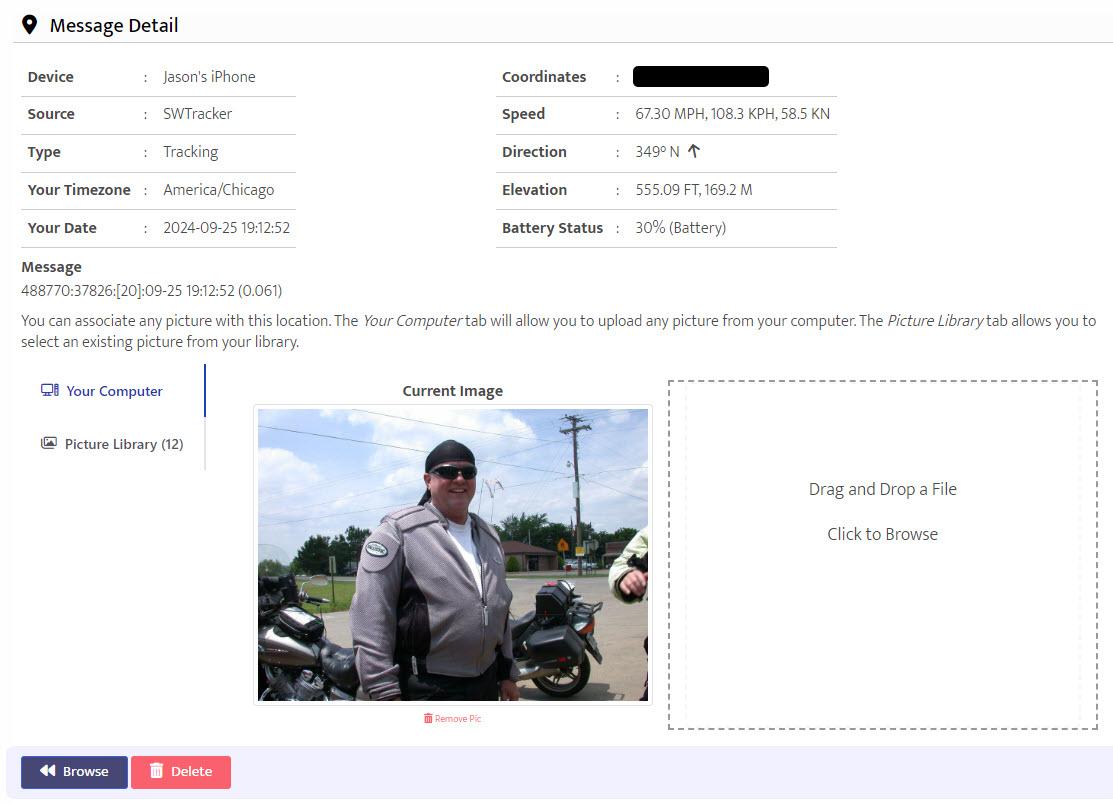The image size is (1113, 805).
Task: Click the Browse button
Action: pos(75,772)
